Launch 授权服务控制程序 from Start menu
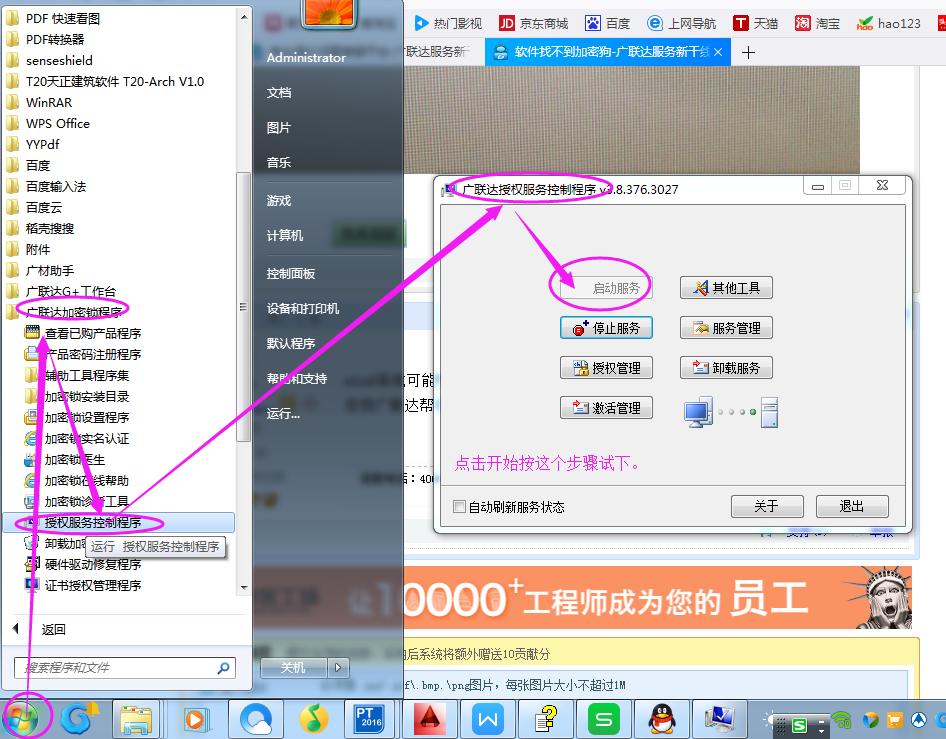The width and height of the screenshot is (946, 739). 119,522
